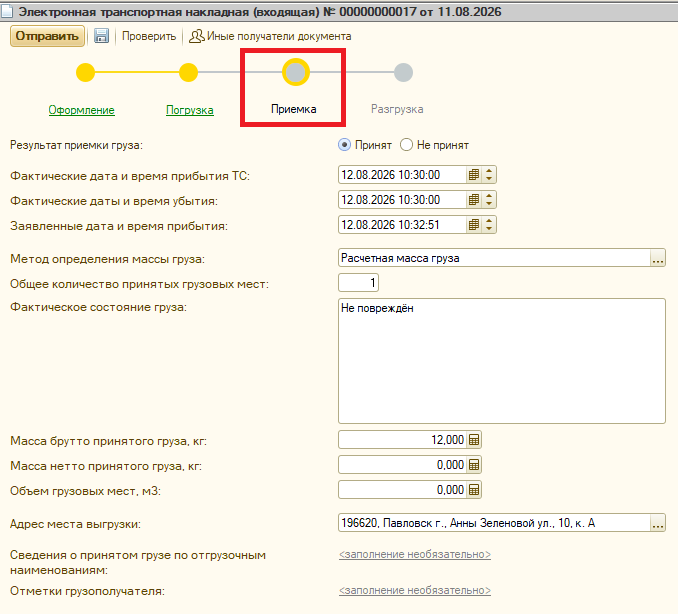678x614 pixels.
Task: Click the Отправить button
Action: tap(47, 36)
